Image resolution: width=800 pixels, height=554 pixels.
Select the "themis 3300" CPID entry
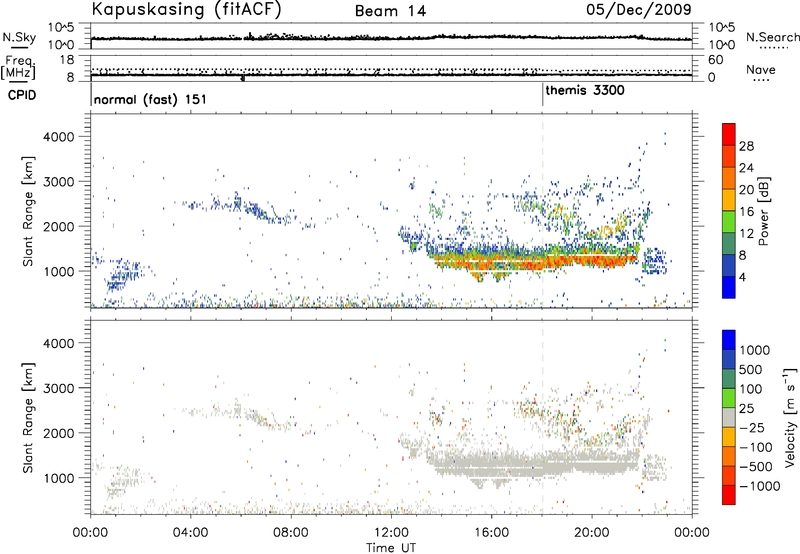point(585,91)
